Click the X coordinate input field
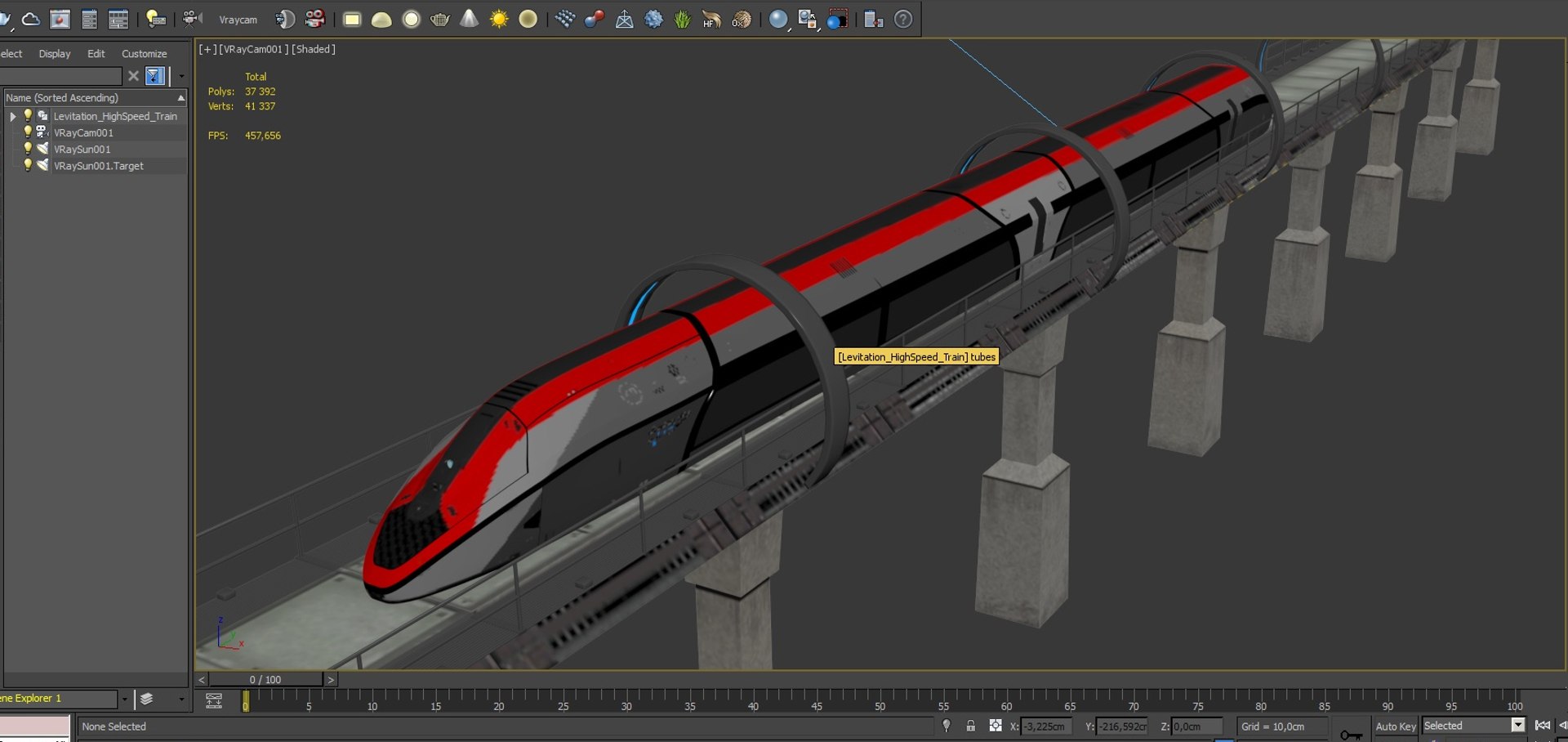The image size is (1568, 742). (1047, 726)
